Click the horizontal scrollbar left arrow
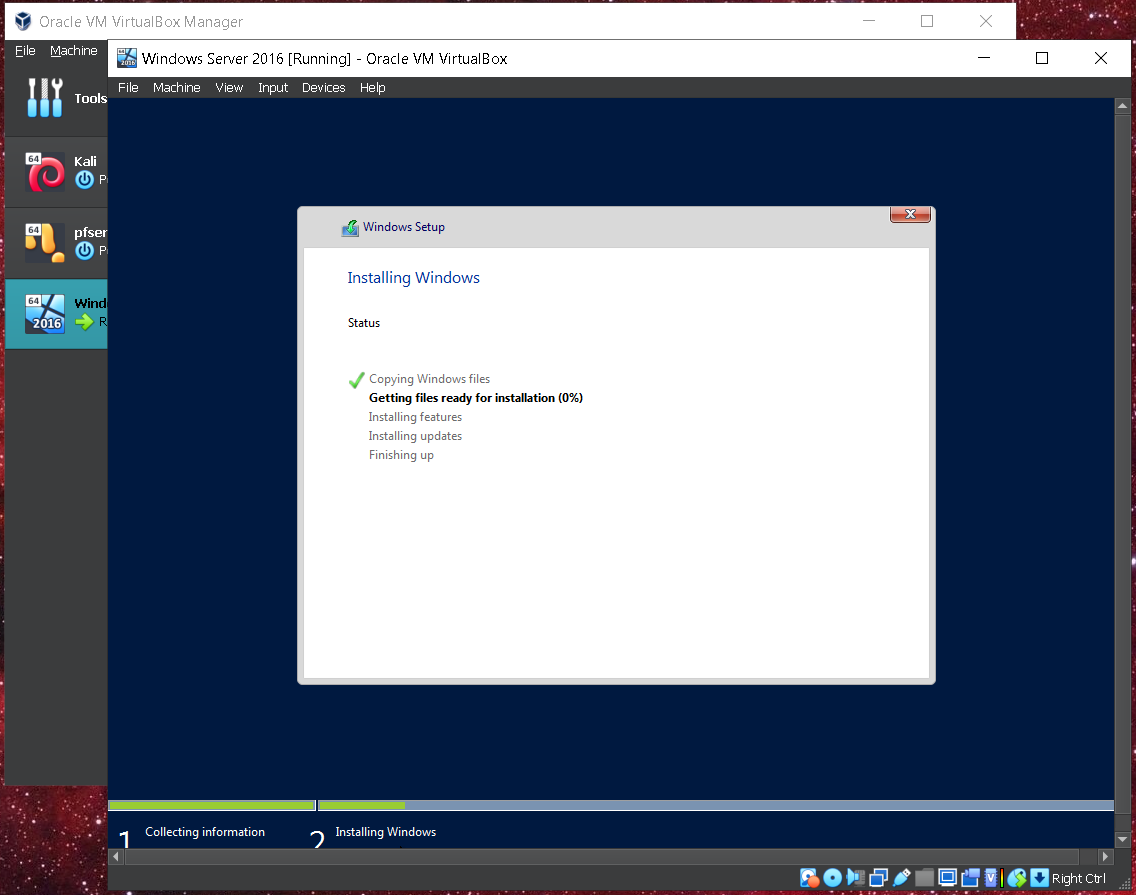This screenshot has width=1136, height=895. 116,857
